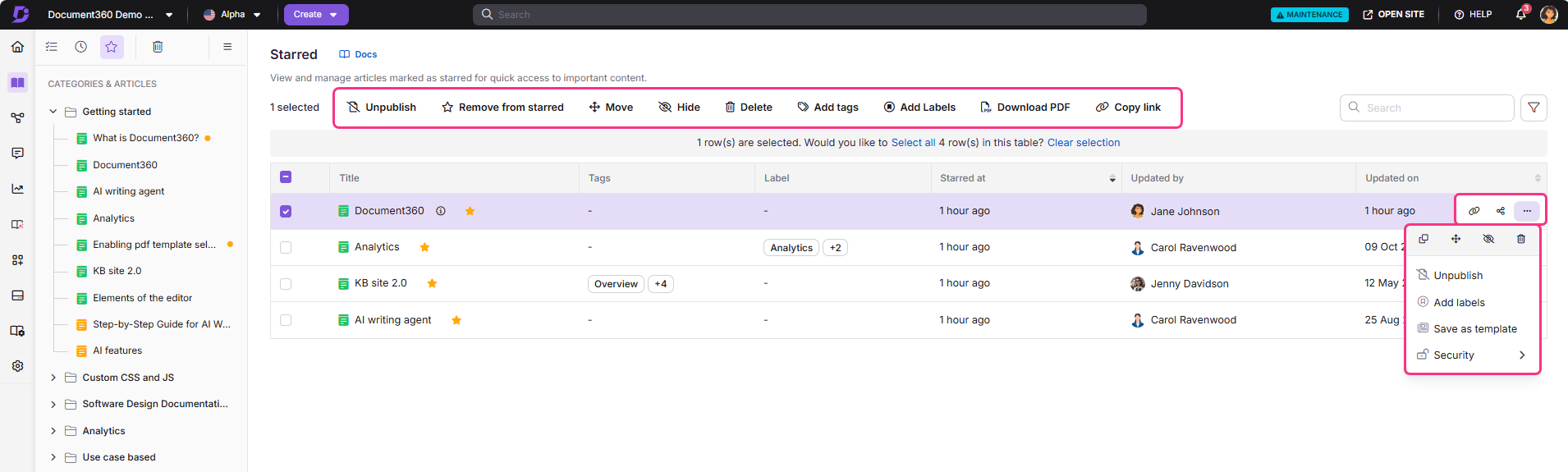Open the Docs link beside Starred
Viewport: 1568px width, 472px height.
[358, 54]
